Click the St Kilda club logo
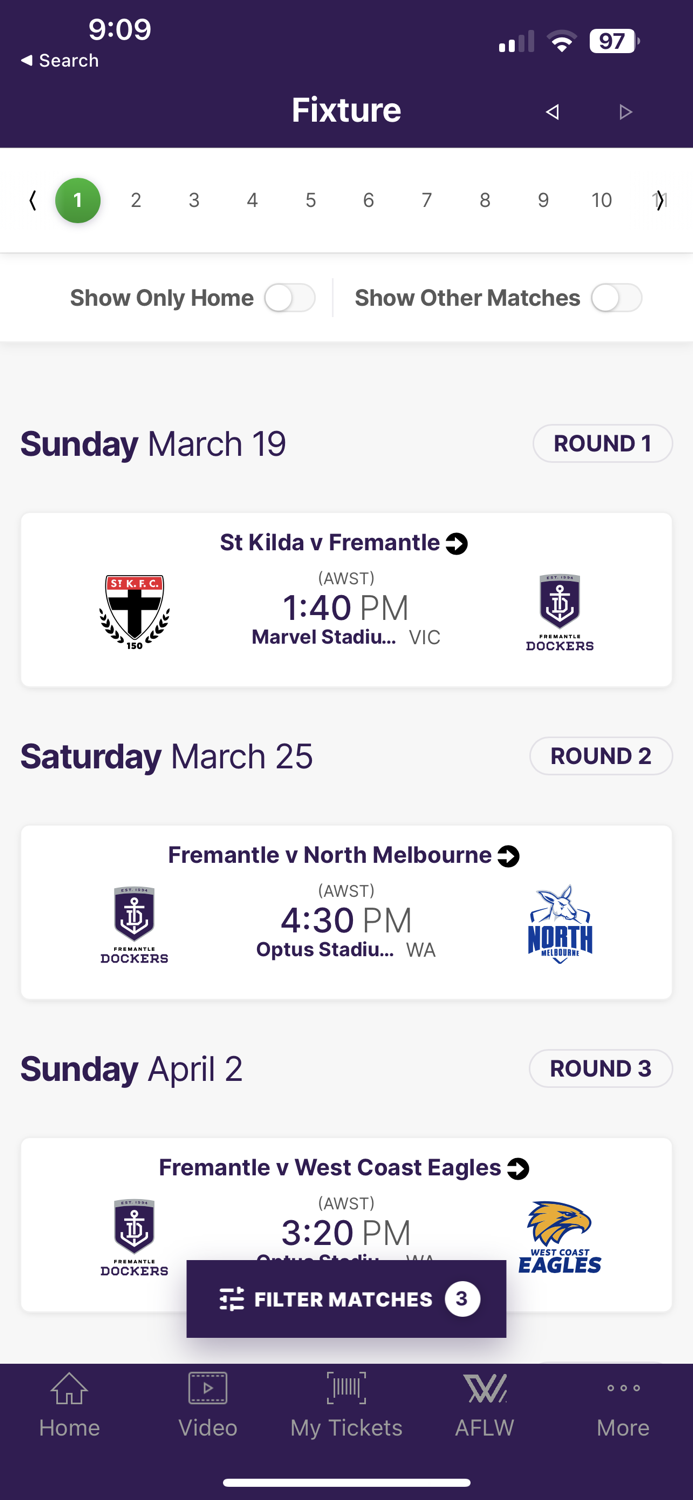The image size is (693, 1500). (133, 608)
